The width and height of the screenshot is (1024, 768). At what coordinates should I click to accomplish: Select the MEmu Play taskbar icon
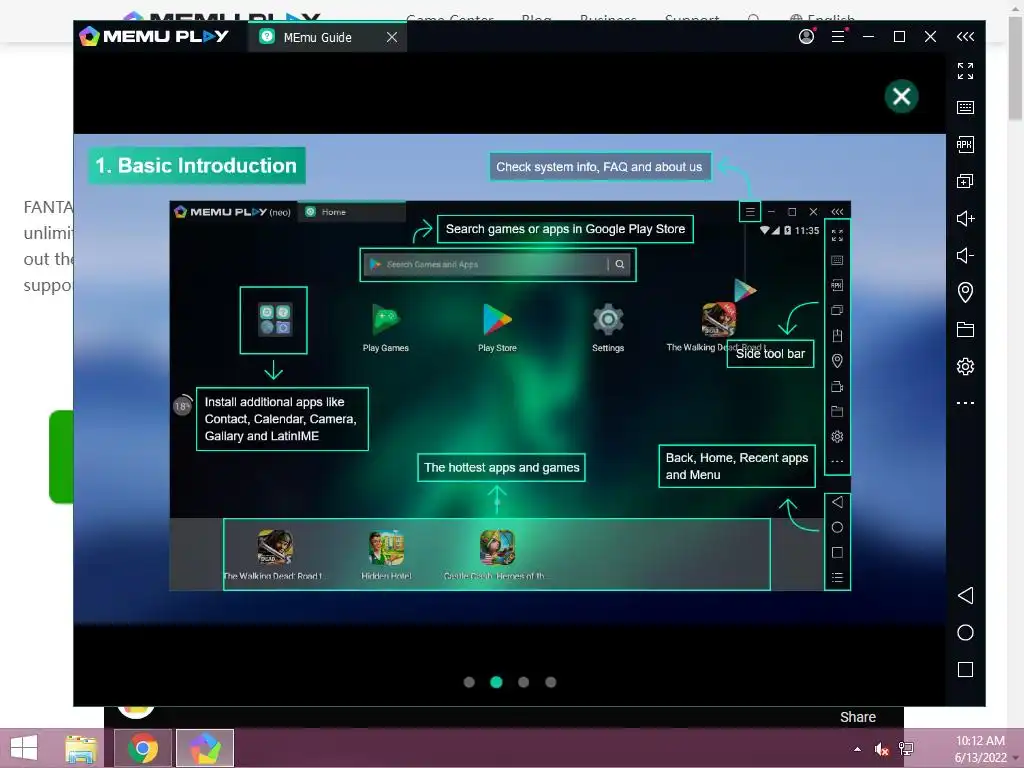[204, 748]
